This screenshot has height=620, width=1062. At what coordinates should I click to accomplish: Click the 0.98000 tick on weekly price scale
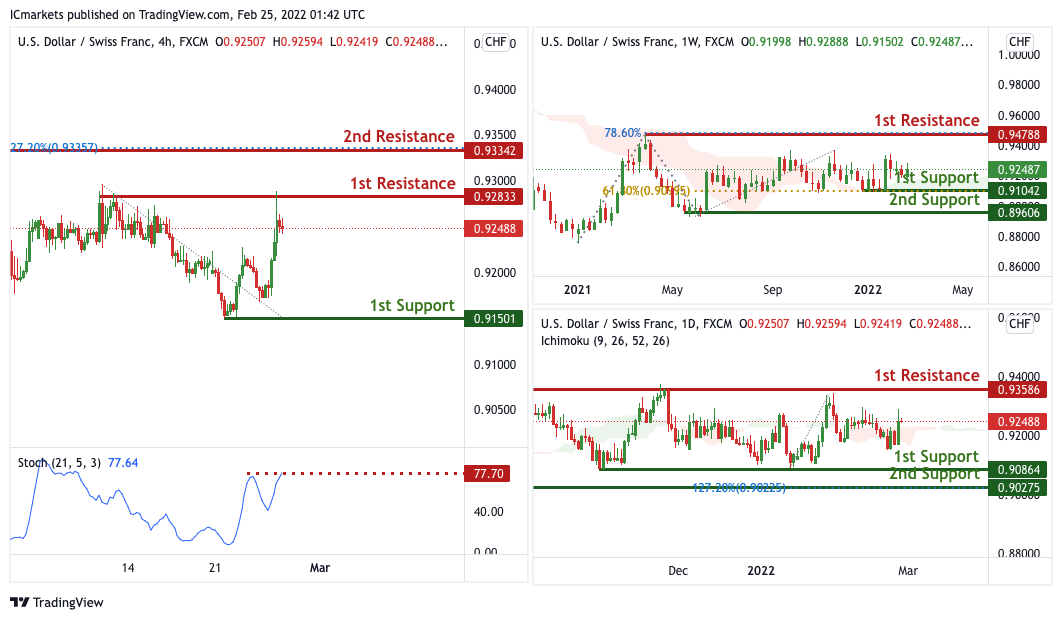(1019, 85)
